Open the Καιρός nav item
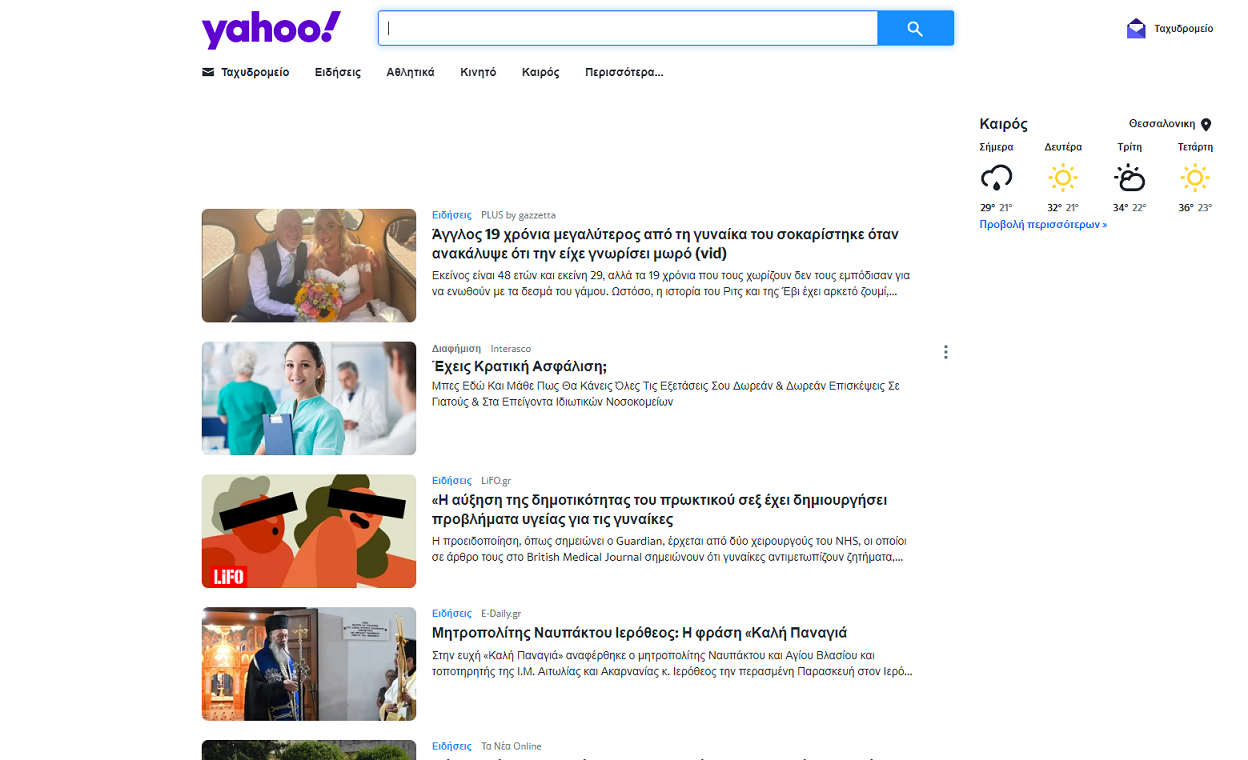This screenshot has width=1248, height=760. (541, 72)
